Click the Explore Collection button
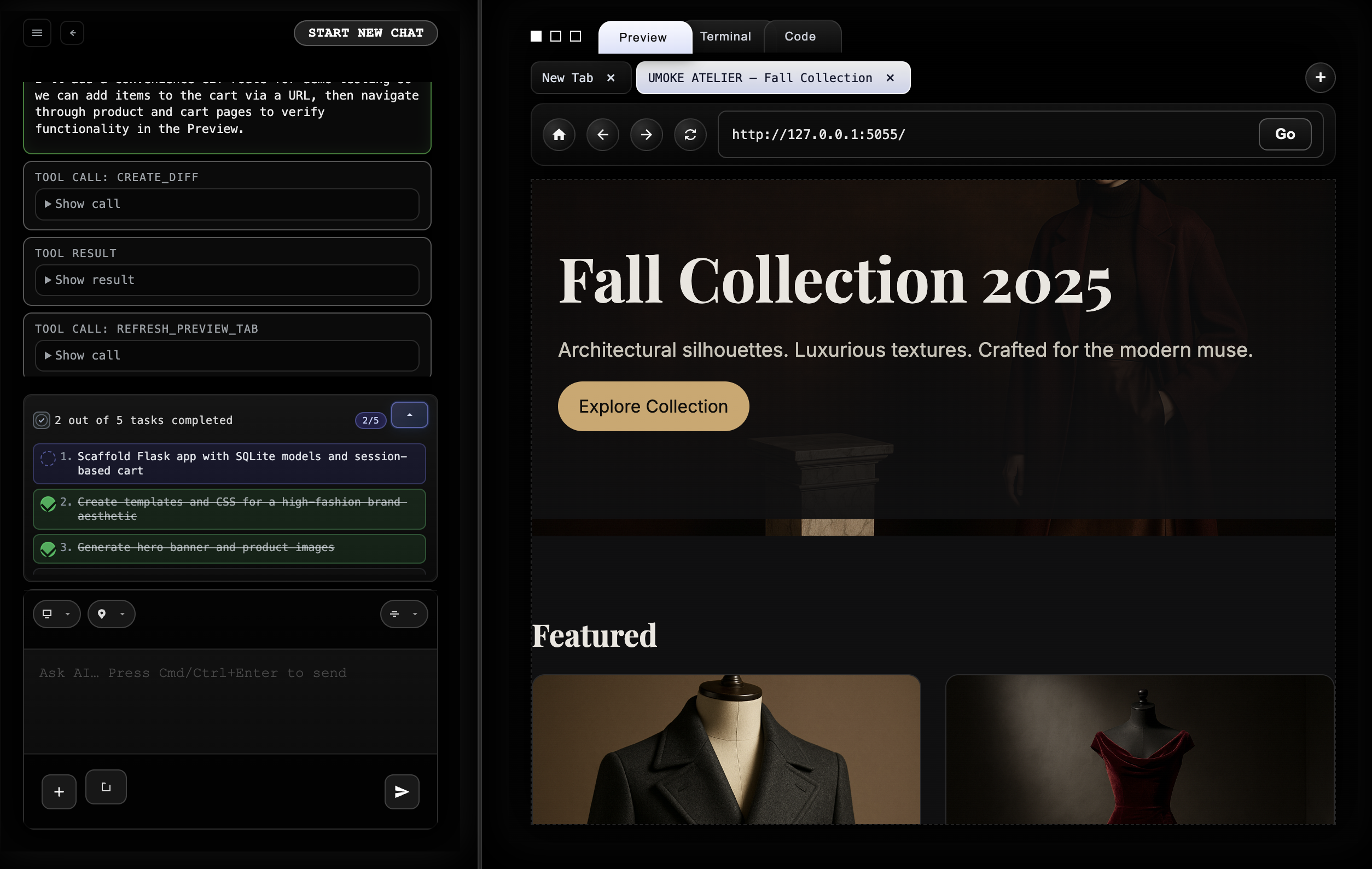The width and height of the screenshot is (1372, 869). coord(653,406)
